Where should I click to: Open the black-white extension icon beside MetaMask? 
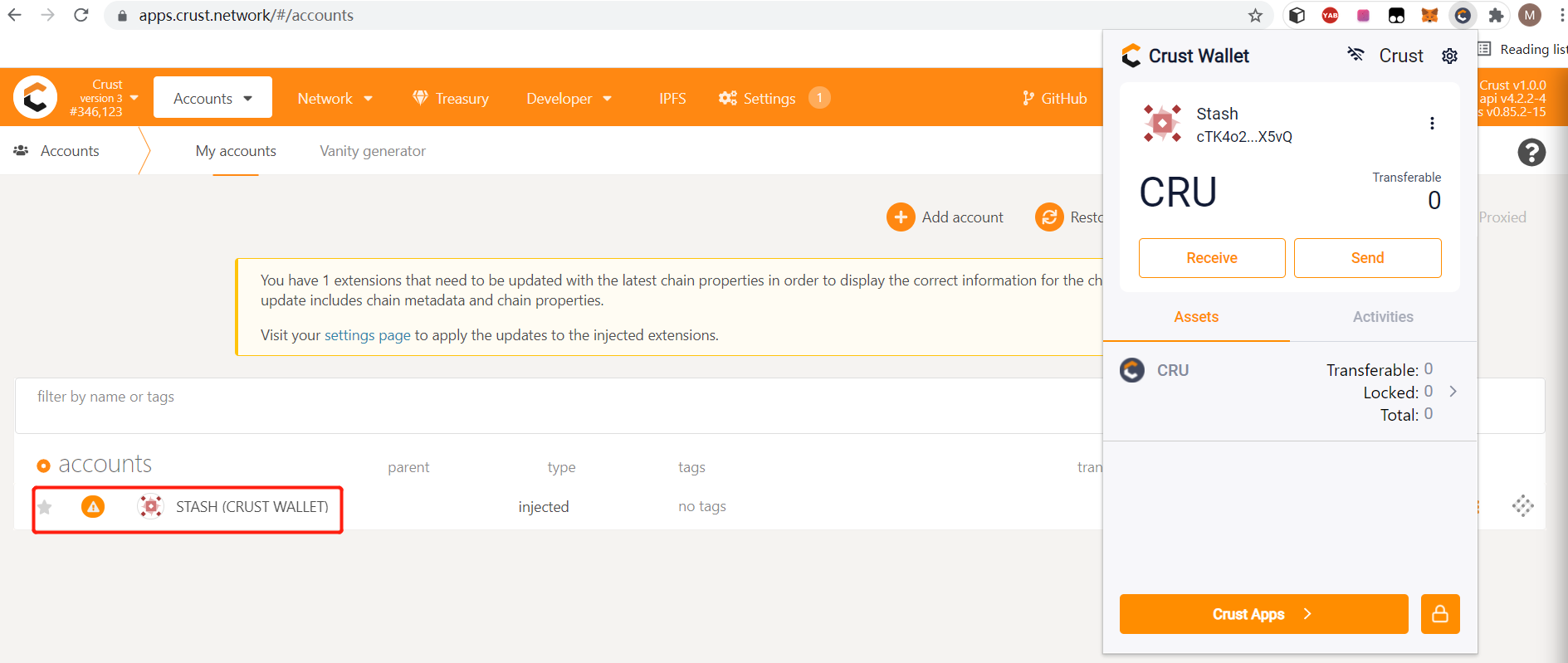pyautogui.click(x=1396, y=15)
